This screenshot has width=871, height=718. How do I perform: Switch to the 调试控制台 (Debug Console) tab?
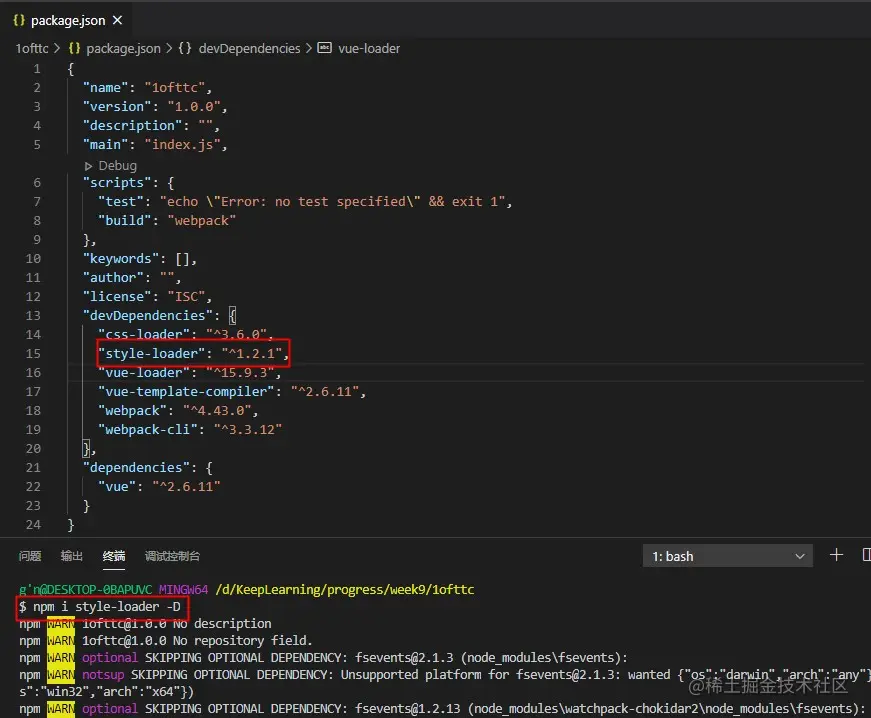pyautogui.click(x=172, y=556)
